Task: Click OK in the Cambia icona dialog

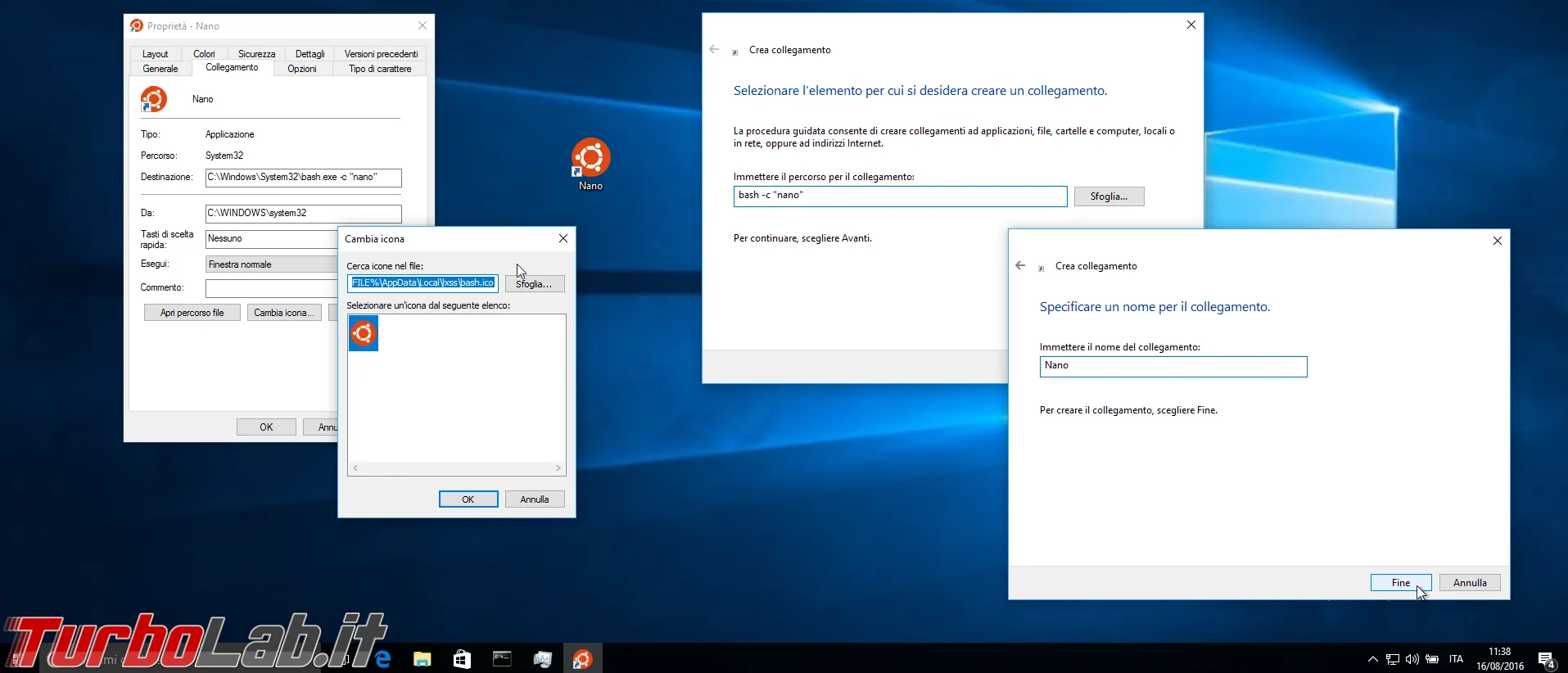Action: (x=468, y=499)
